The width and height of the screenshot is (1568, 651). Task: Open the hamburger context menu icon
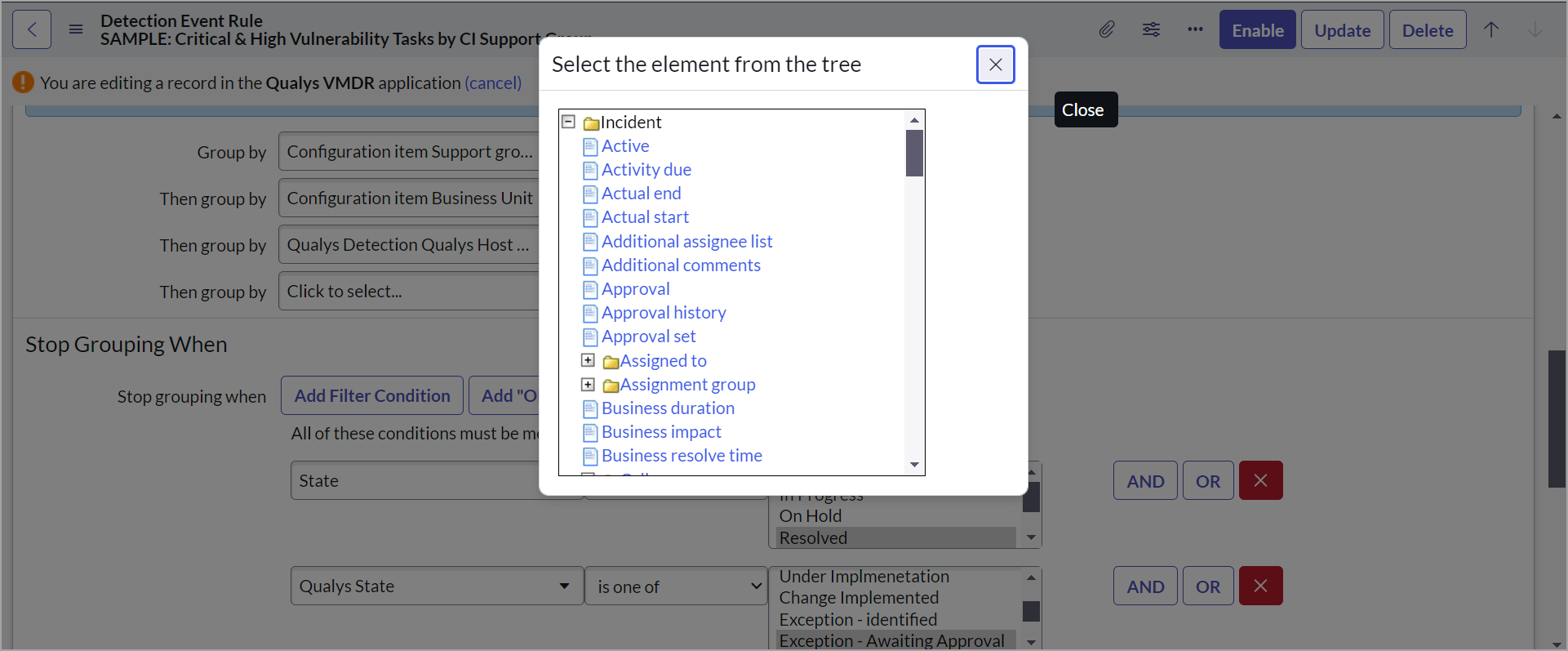76,30
